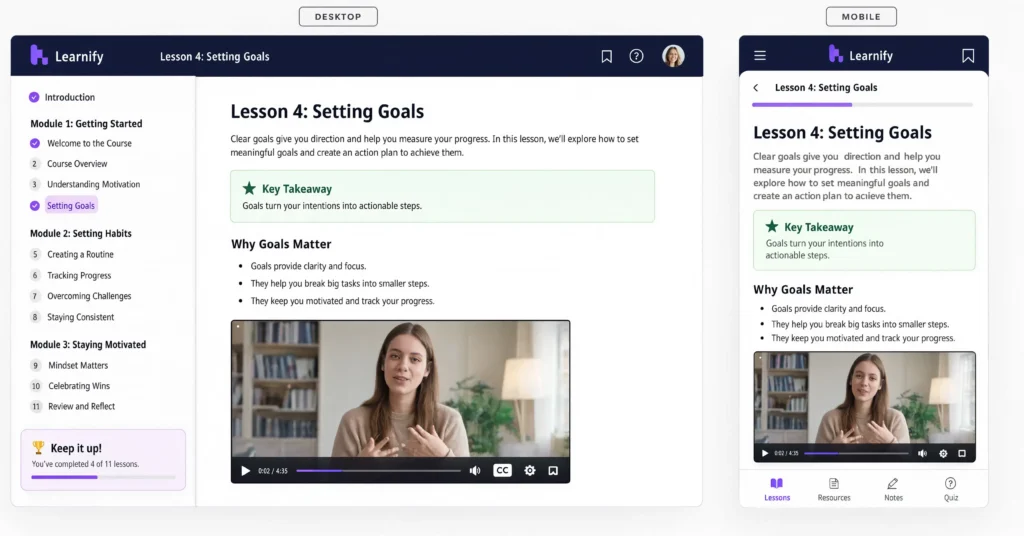Image resolution: width=1024 pixels, height=536 pixels.
Task: Click checkmark beside Setting Goals
Action: 35,206
